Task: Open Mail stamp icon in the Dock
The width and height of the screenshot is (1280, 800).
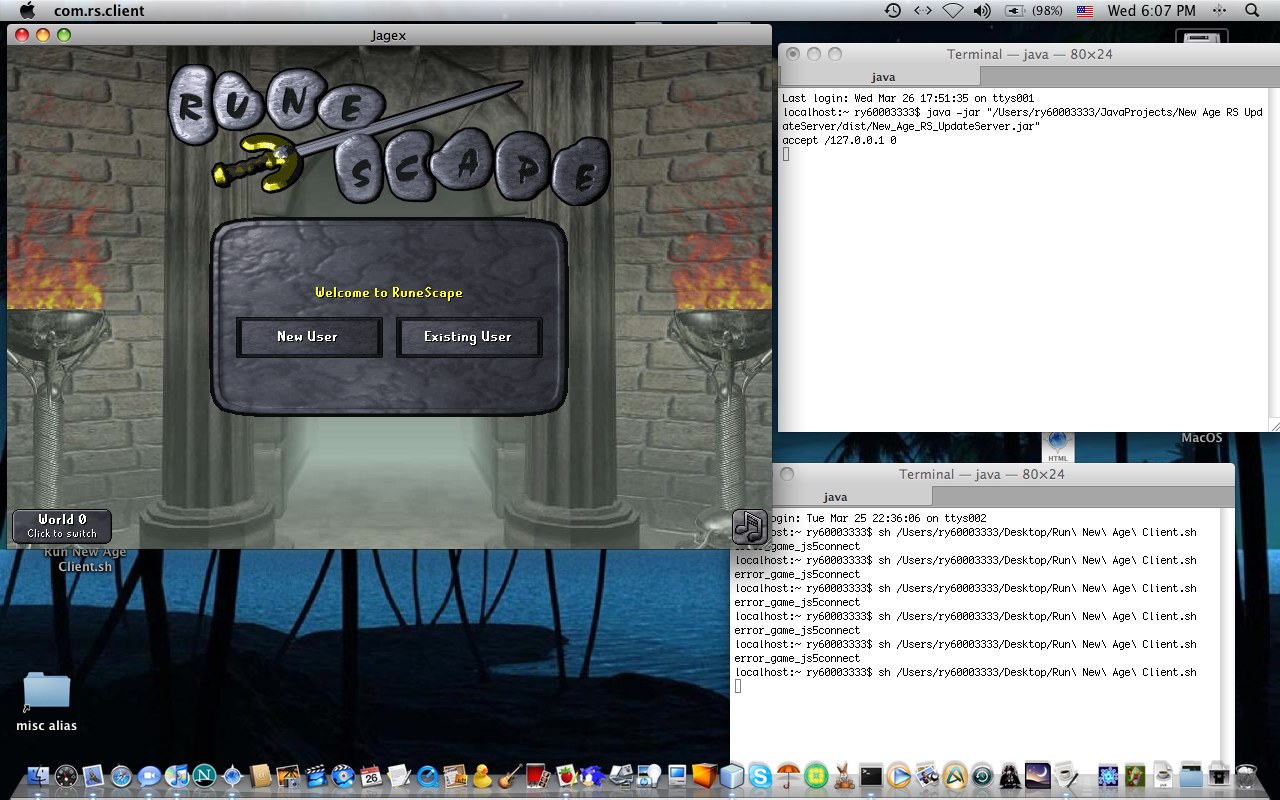Action: (x=93, y=775)
